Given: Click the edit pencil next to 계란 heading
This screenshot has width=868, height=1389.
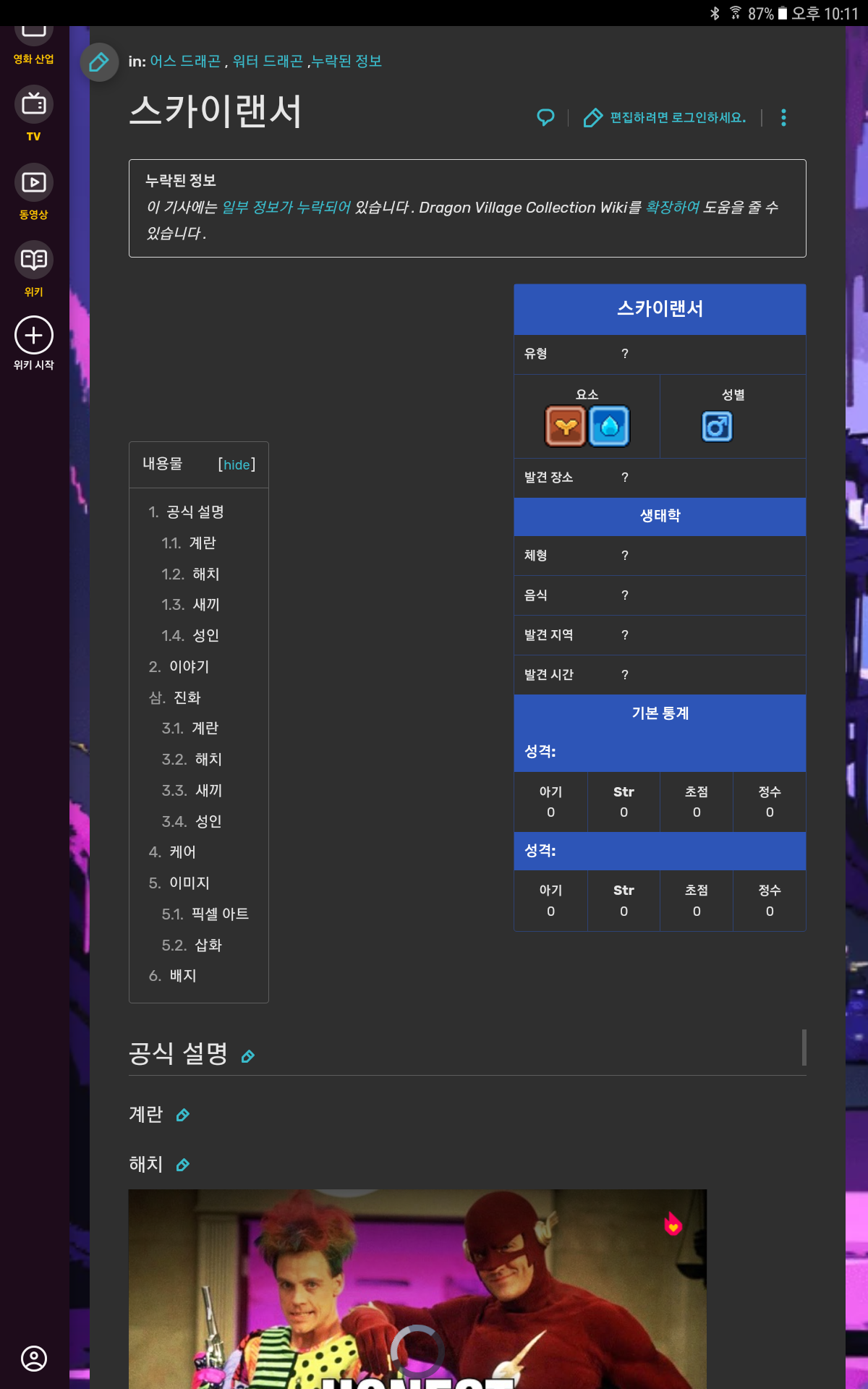Looking at the screenshot, I should [x=183, y=1116].
